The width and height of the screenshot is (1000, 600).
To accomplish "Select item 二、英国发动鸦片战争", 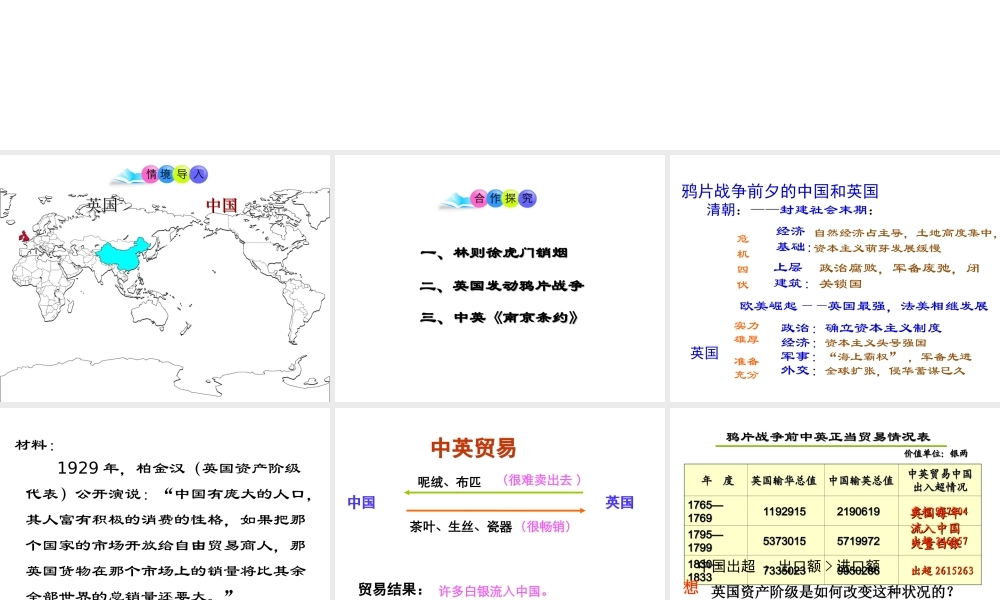I will pos(502,286).
